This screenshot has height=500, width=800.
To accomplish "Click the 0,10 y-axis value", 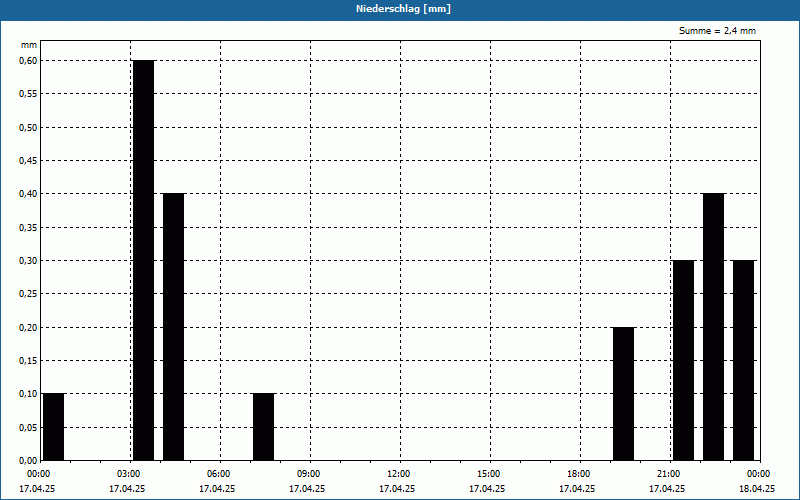I will click(28, 394).
